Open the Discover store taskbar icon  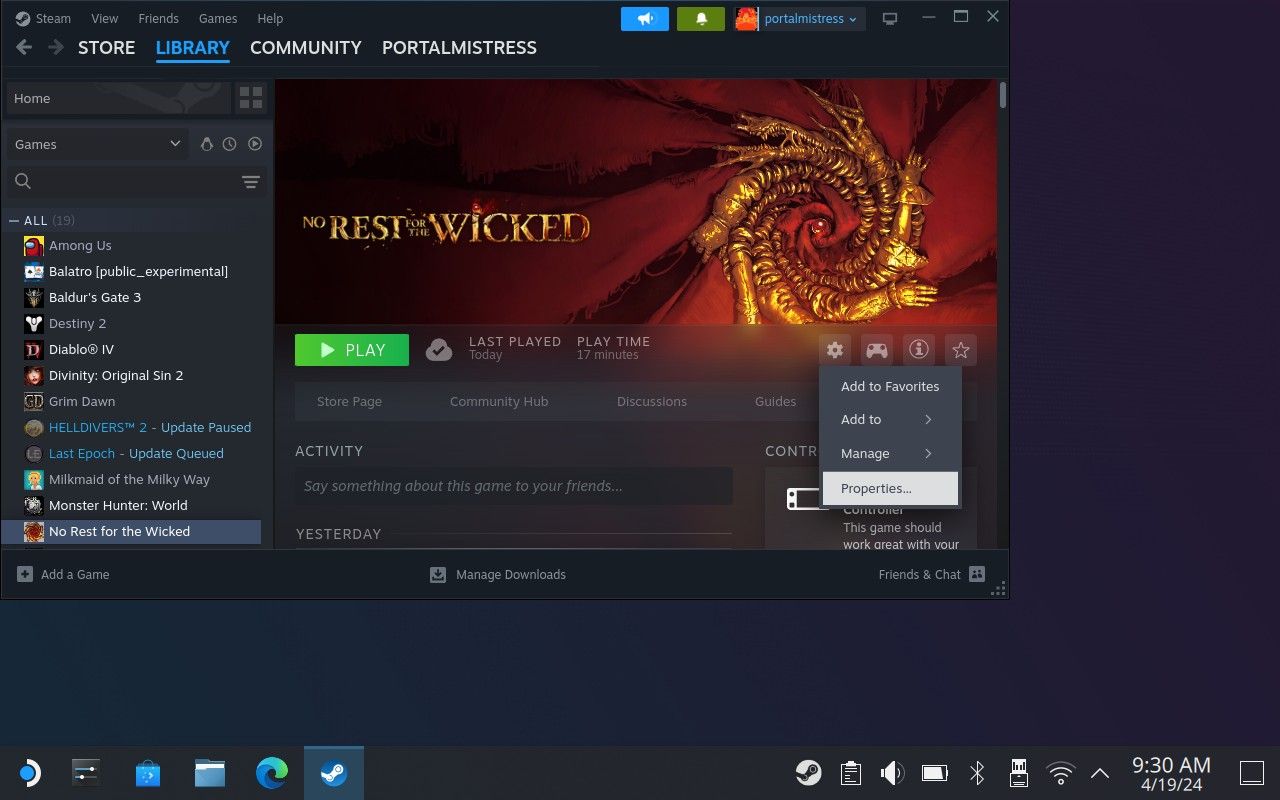pos(148,772)
